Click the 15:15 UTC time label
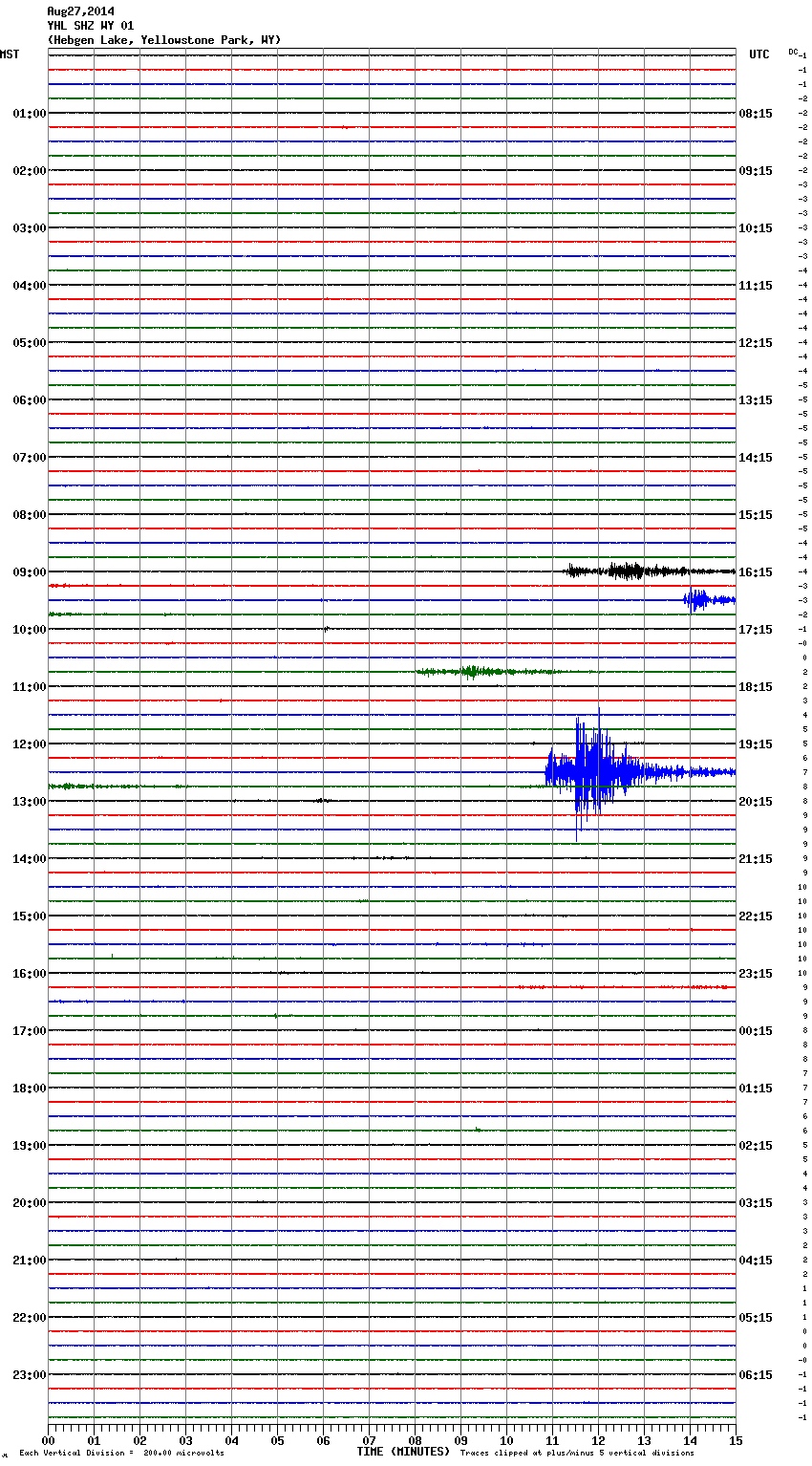The width and height of the screenshot is (812, 1466). pyautogui.click(x=756, y=515)
